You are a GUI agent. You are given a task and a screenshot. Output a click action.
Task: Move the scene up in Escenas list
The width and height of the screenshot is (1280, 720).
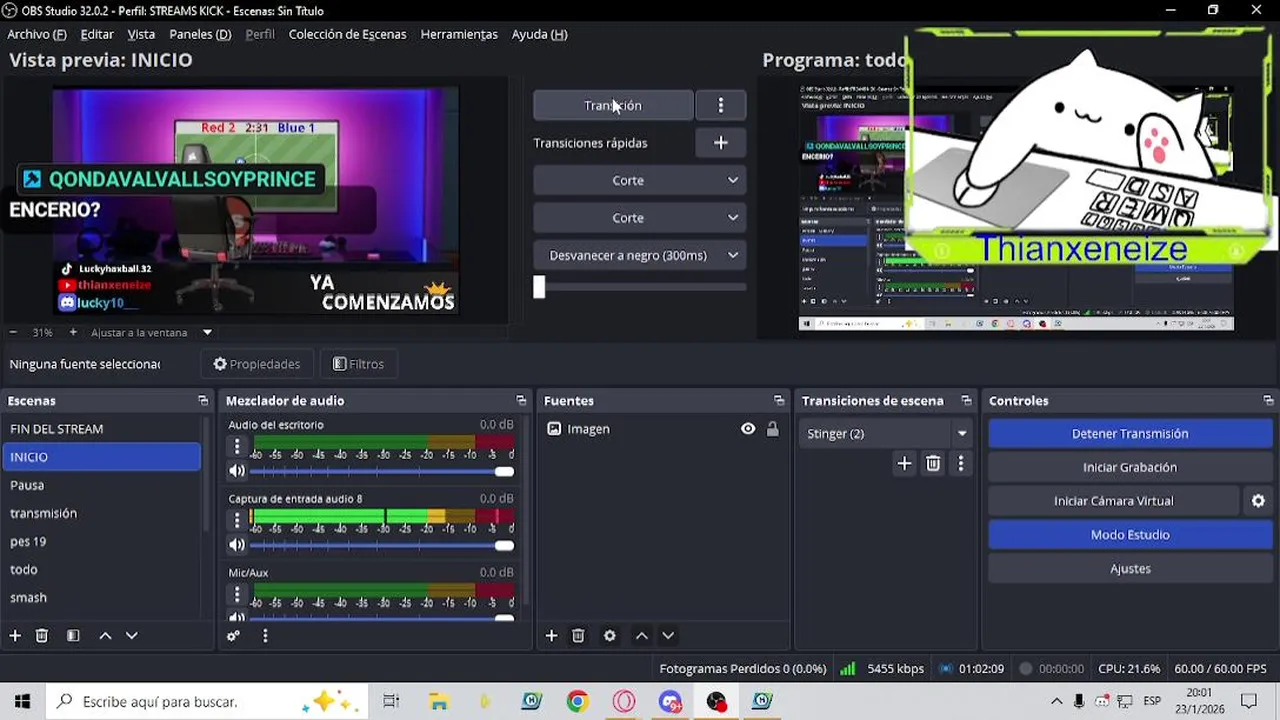pos(105,636)
